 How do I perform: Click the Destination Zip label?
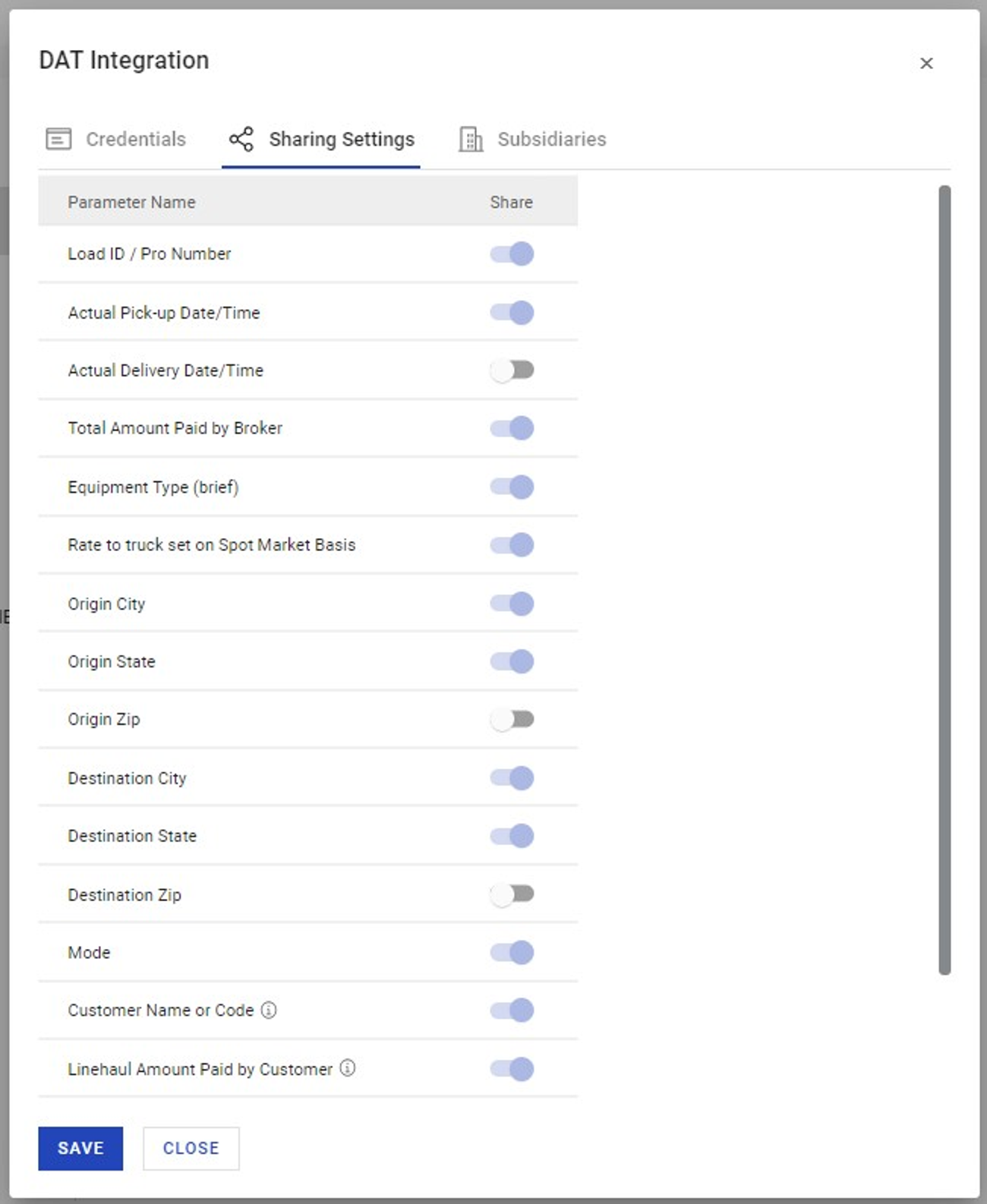coord(125,895)
